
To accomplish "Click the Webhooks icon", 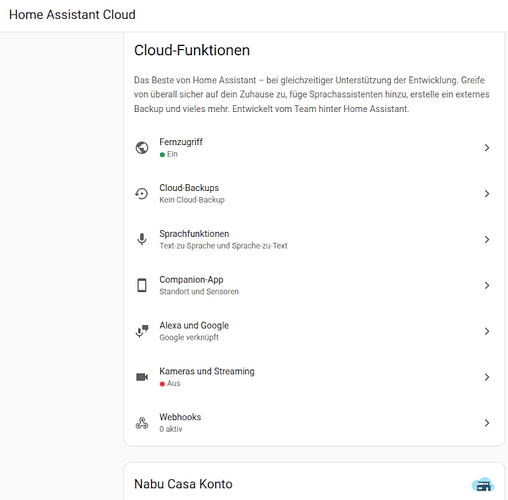I will (142, 423).
